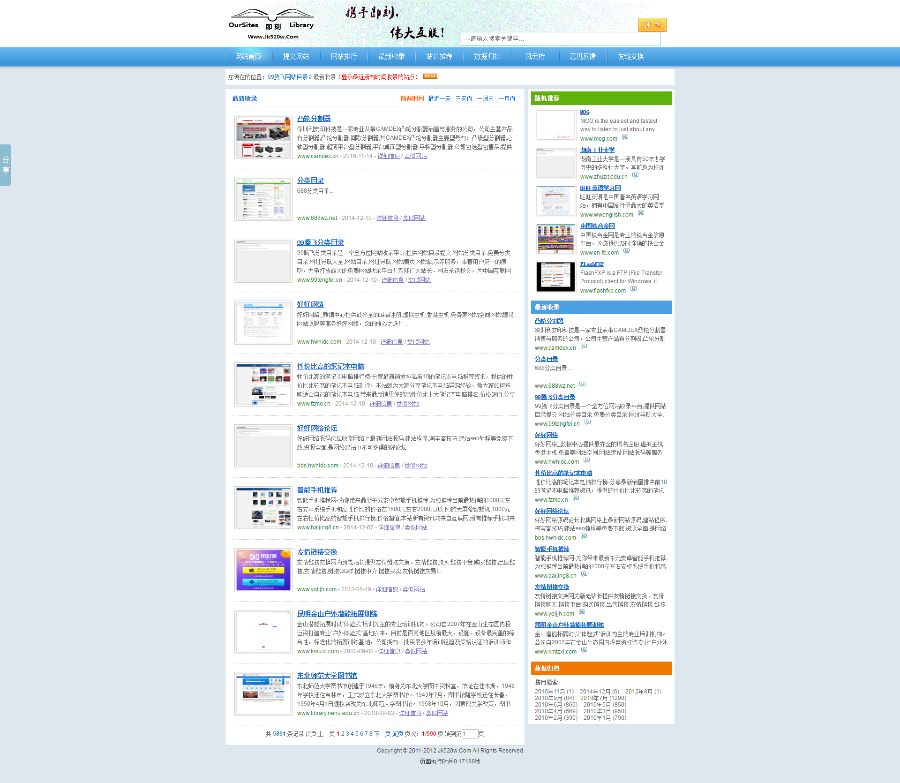Open thumbnail of www.fzmo.cn entry
The width and height of the screenshot is (900, 783).
(263, 385)
